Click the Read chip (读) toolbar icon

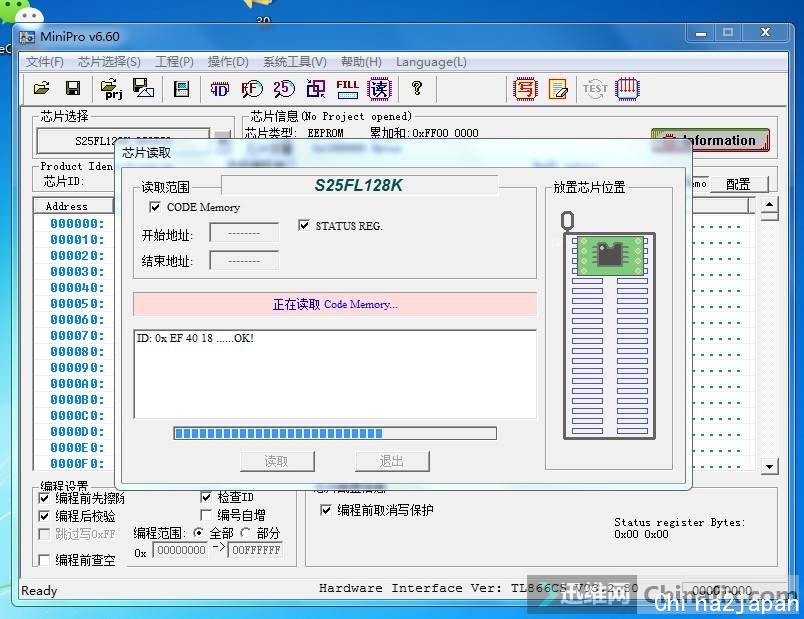click(379, 89)
